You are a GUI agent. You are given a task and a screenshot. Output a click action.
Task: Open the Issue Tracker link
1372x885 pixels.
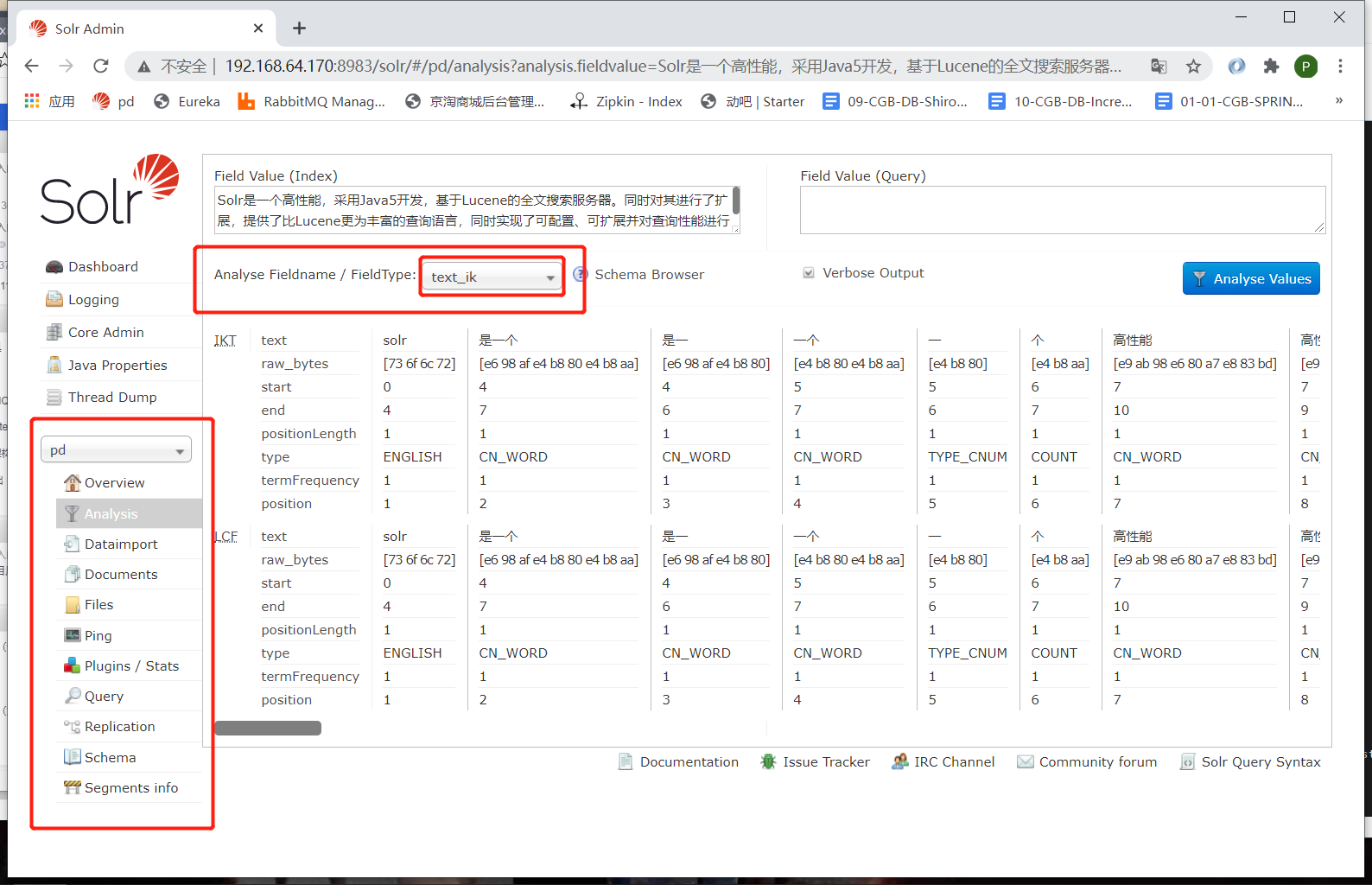pyautogui.click(x=815, y=762)
